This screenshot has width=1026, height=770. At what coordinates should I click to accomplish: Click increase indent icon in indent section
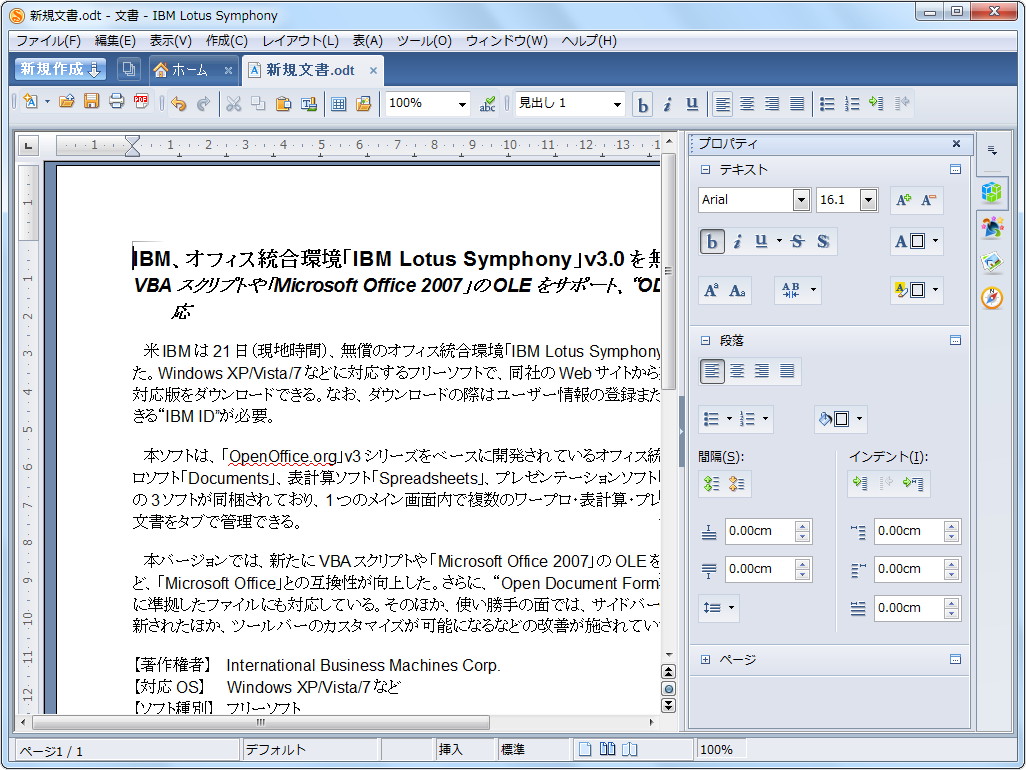[860, 483]
